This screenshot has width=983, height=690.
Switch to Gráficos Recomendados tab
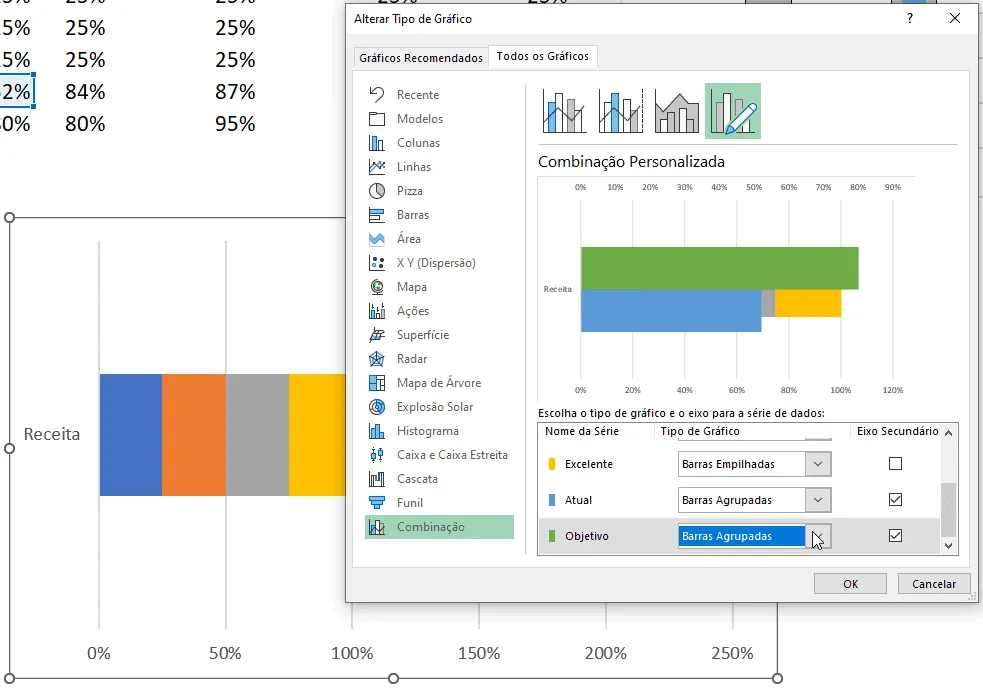click(421, 58)
